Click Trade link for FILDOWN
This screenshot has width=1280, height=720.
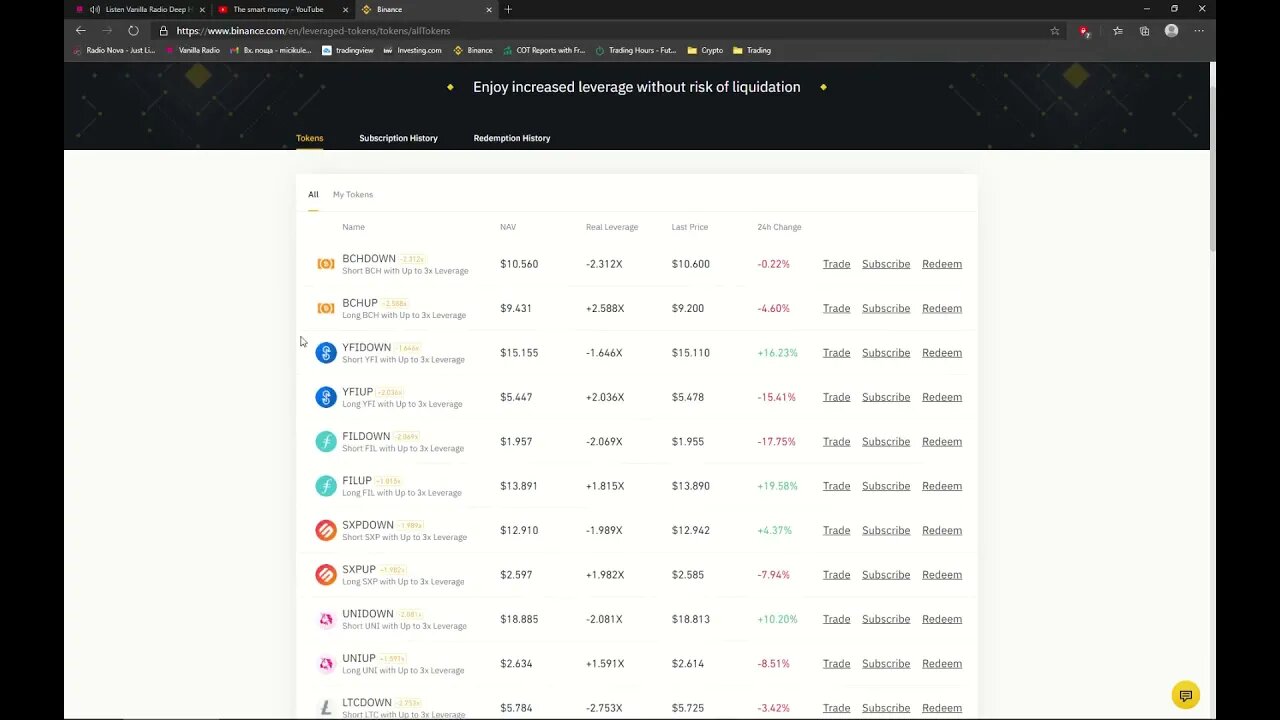coord(836,441)
